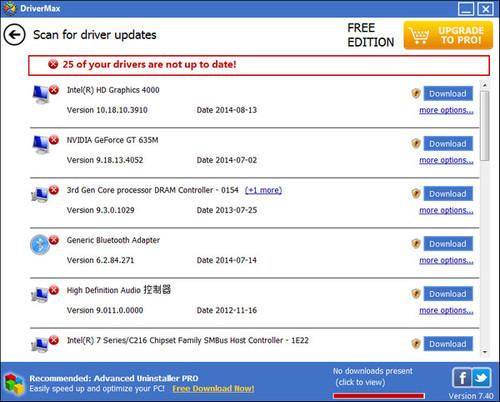The height and width of the screenshot is (402, 500).
Task: Click the SMBus Host Controller device icon
Action: pos(40,345)
